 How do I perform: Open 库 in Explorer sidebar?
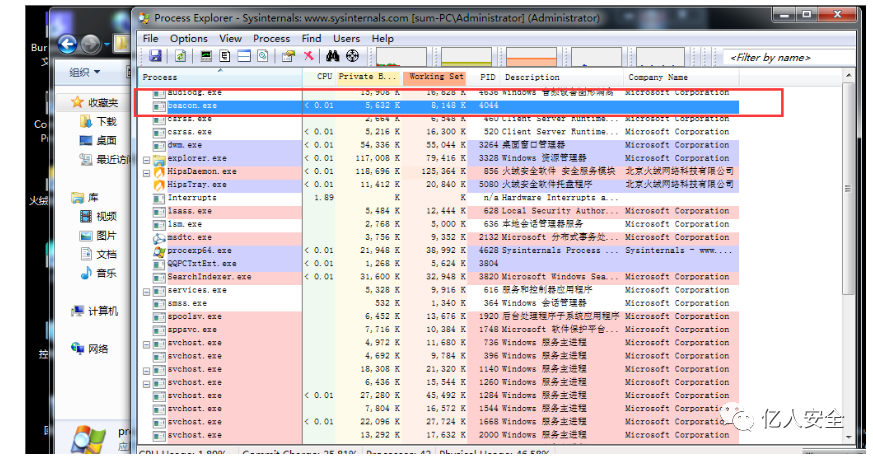[85, 198]
